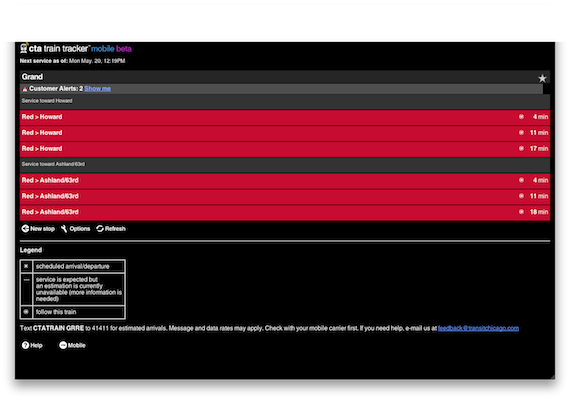Follow the Howard train arriving in 11 min
This screenshot has width=570, height=400.
click(x=521, y=133)
